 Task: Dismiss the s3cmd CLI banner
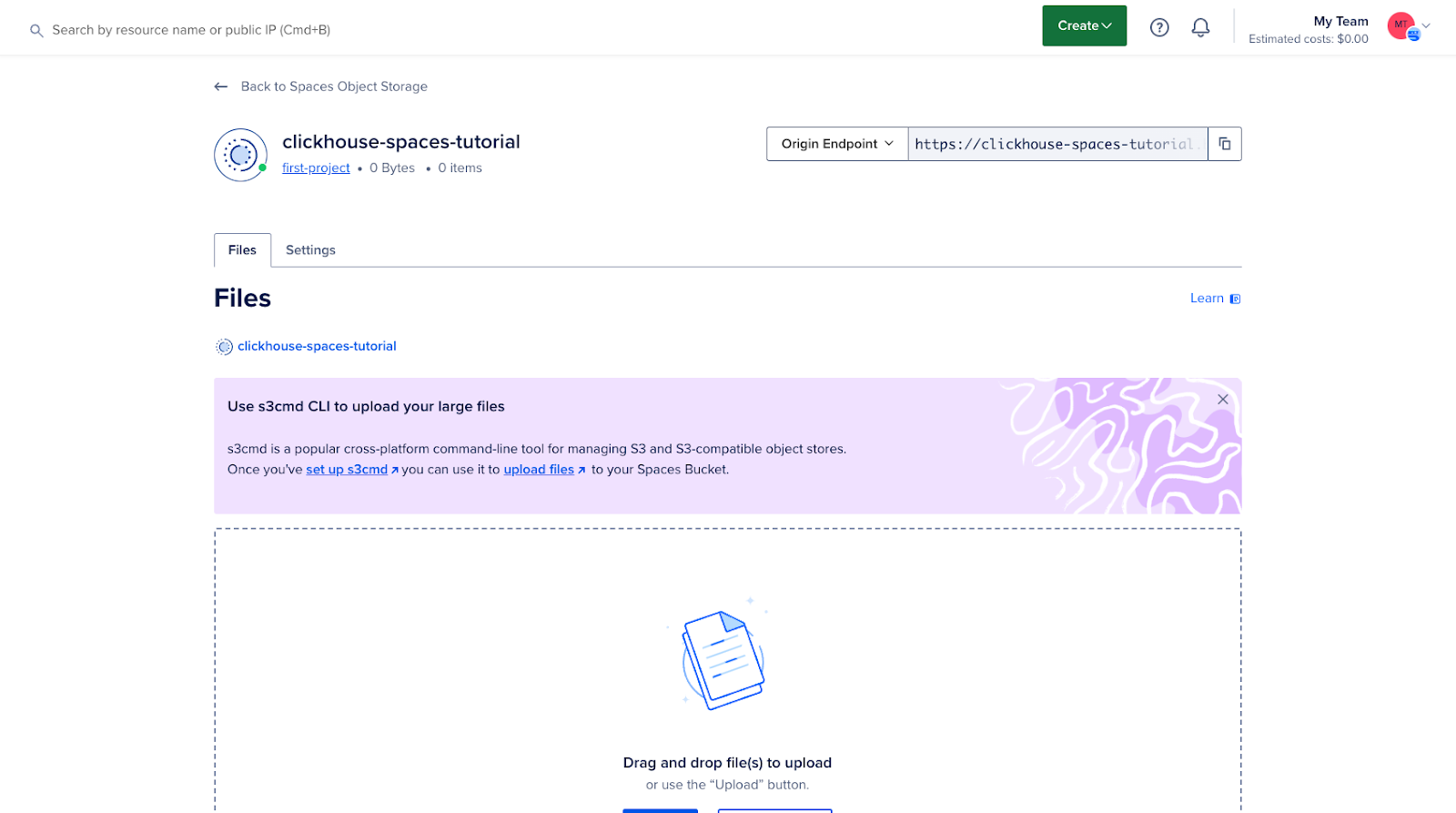coord(1222,400)
